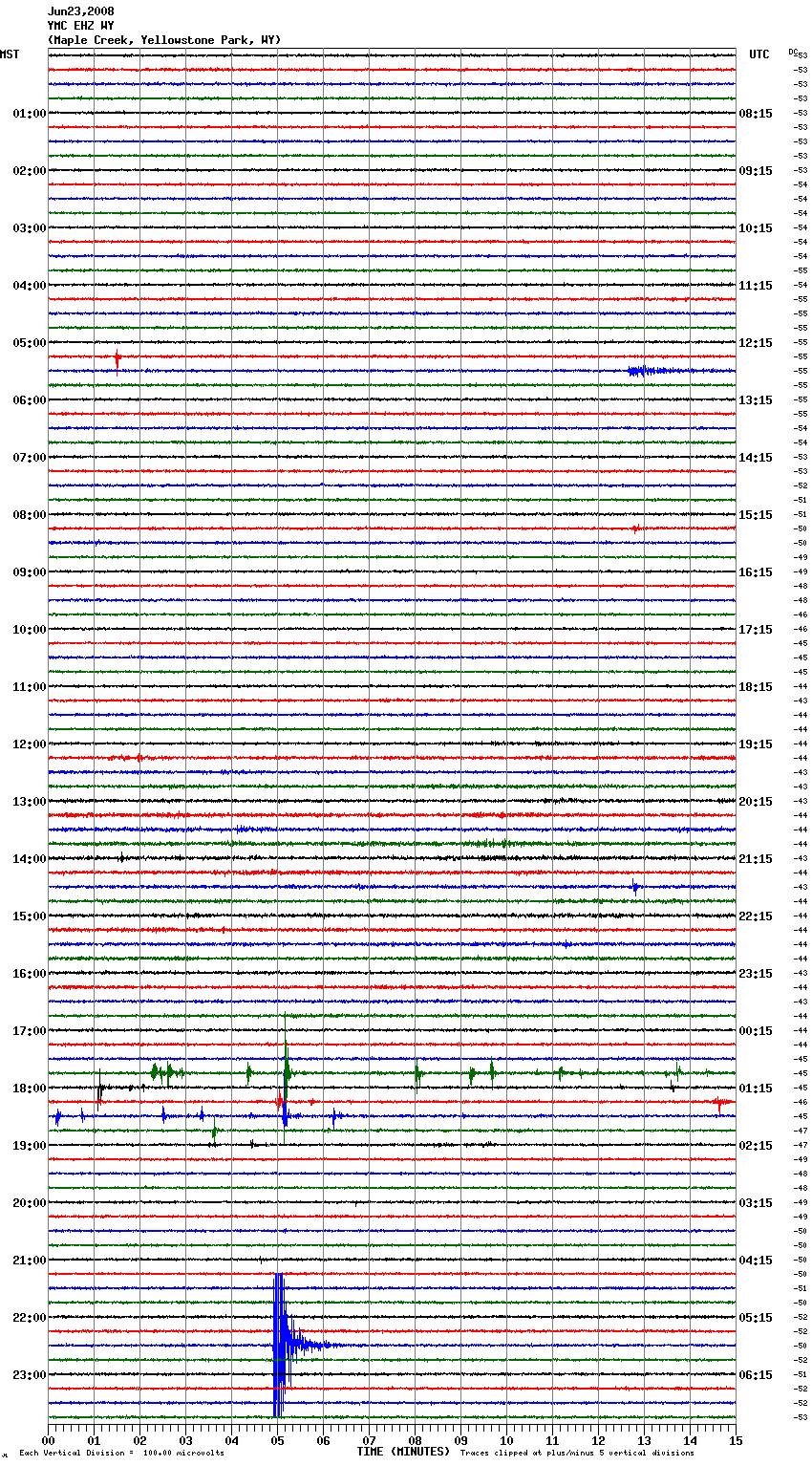Image resolution: width=812 pixels, height=1466 pixels.
Task: Click the DC offset column header
Action: 794,52
